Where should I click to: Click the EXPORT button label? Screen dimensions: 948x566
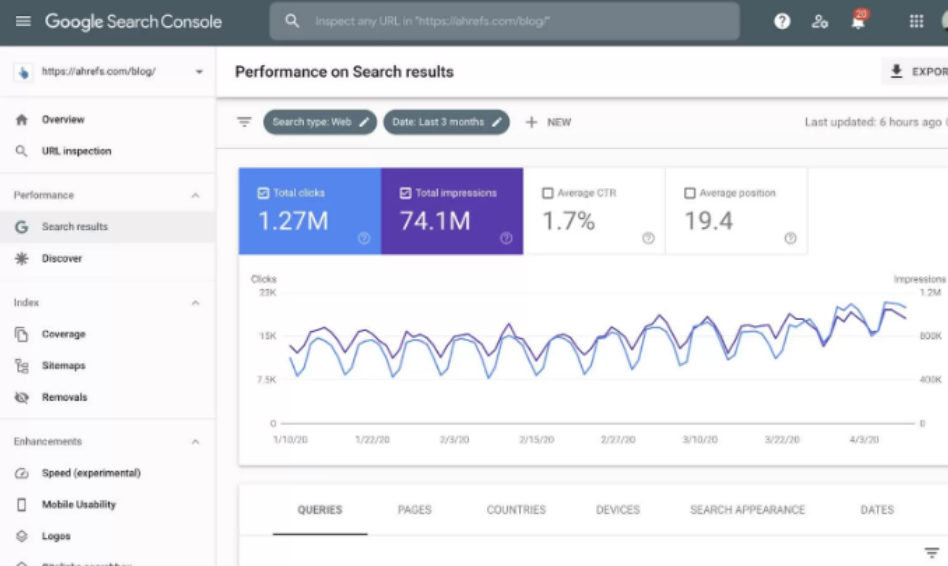[x=930, y=72]
